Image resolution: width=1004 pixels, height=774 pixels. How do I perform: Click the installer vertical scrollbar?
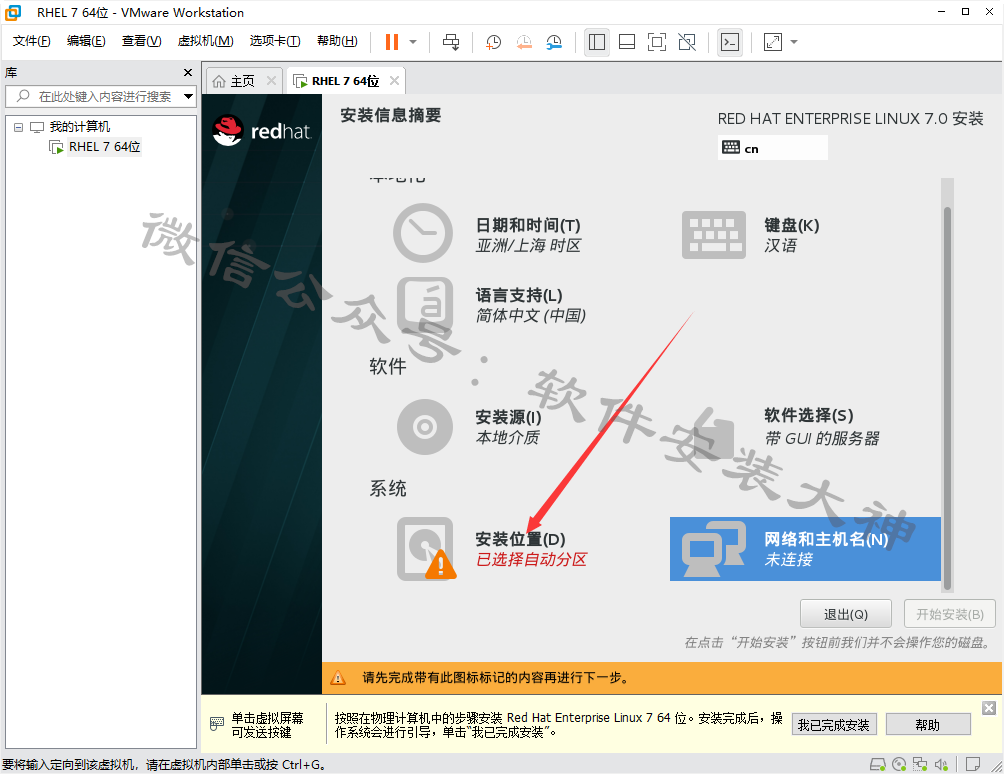pyautogui.click(x=947, y=397)
